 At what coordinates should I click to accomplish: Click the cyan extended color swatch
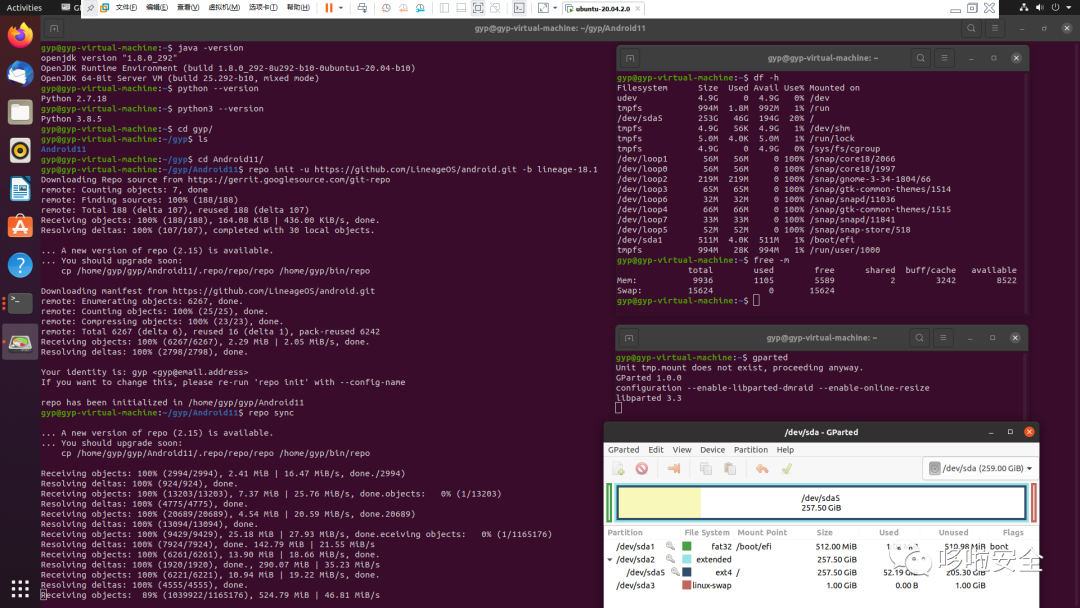pyautogui.click(x=687, y=559)
